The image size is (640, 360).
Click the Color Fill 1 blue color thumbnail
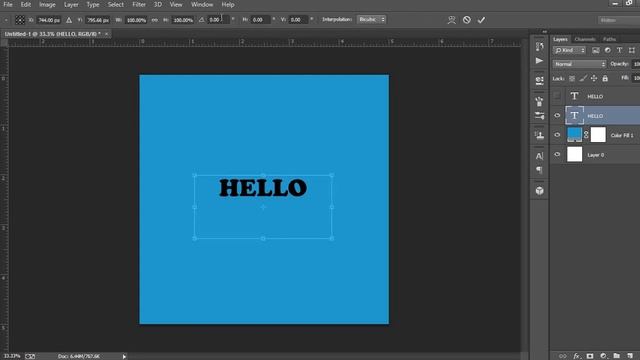[x=574, y=134]
